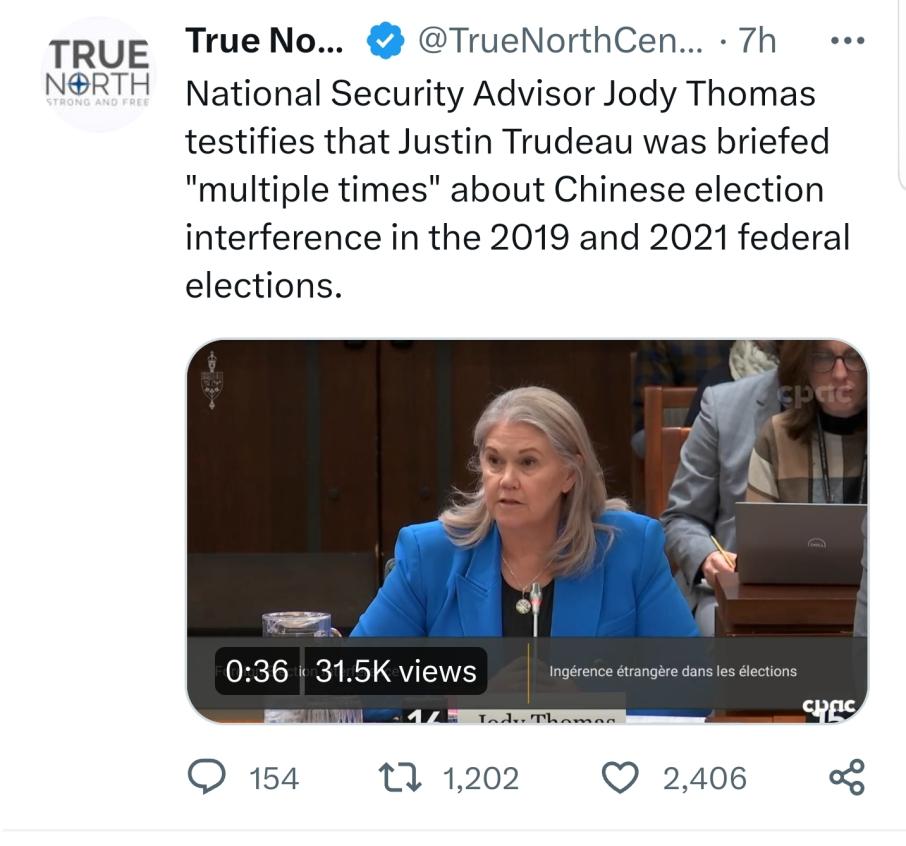
Task: Open the three-dot more options menu
Action: [x=847, y=41]
